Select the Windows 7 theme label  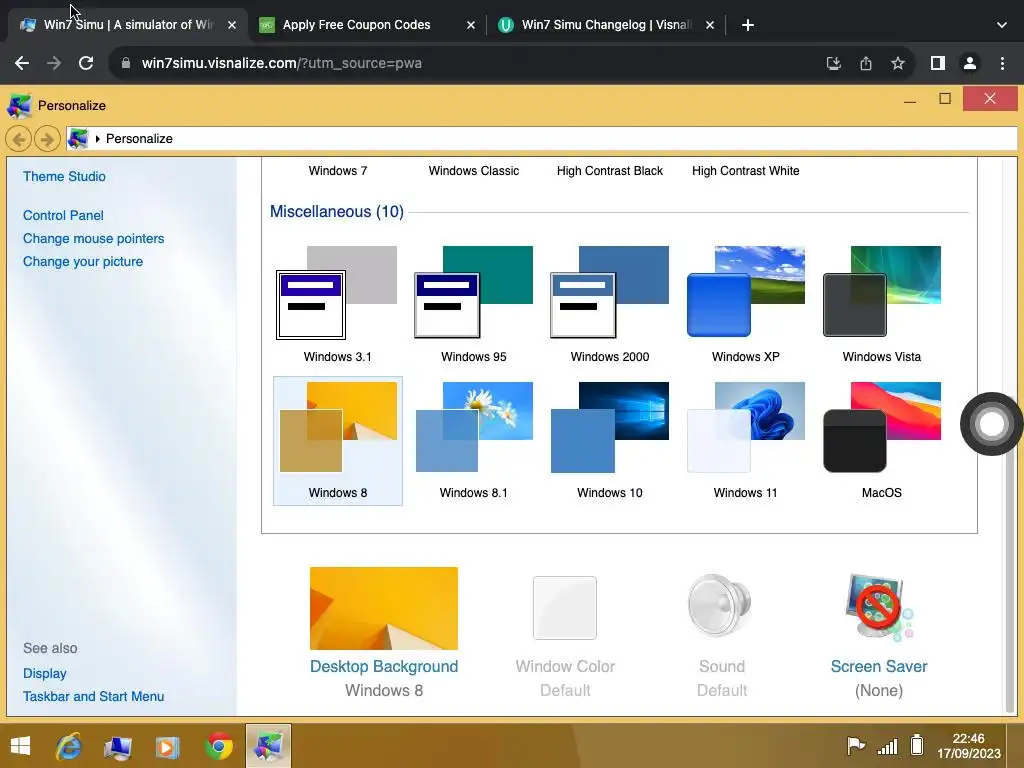pyautogui.click(x=338, y=170)
